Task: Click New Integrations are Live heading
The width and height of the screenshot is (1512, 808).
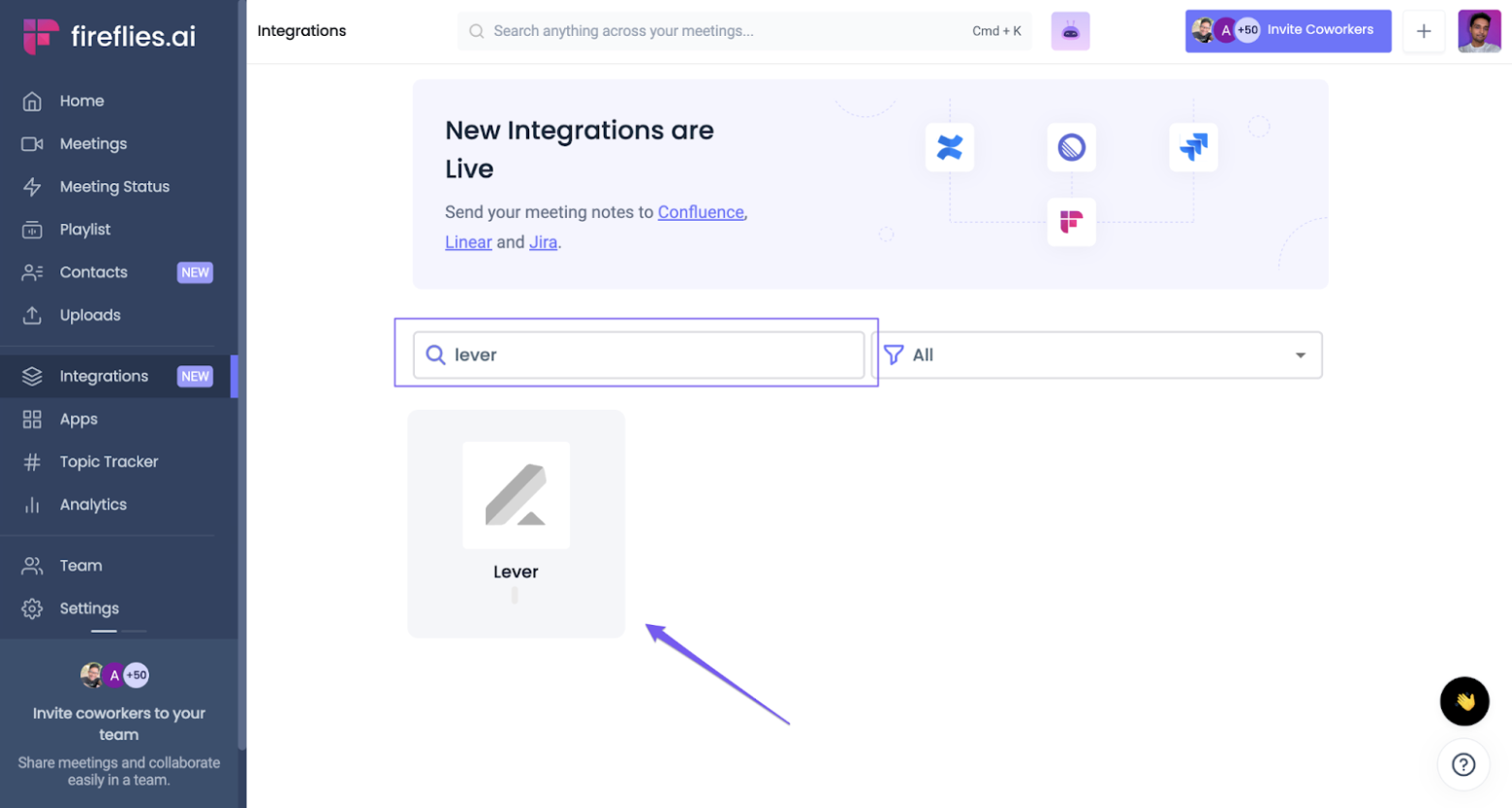Action: click(x=580, y=149)
